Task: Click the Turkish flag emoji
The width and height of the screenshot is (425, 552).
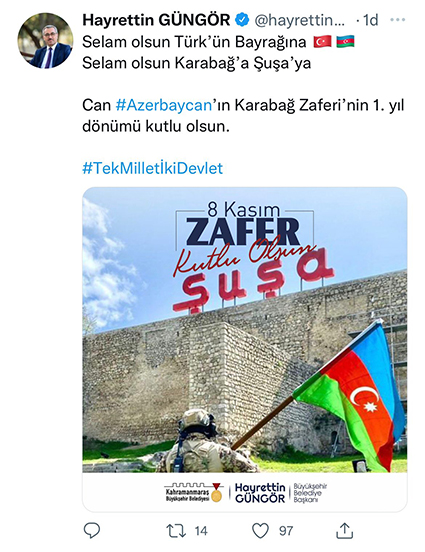Action: (x=323, y=42)
